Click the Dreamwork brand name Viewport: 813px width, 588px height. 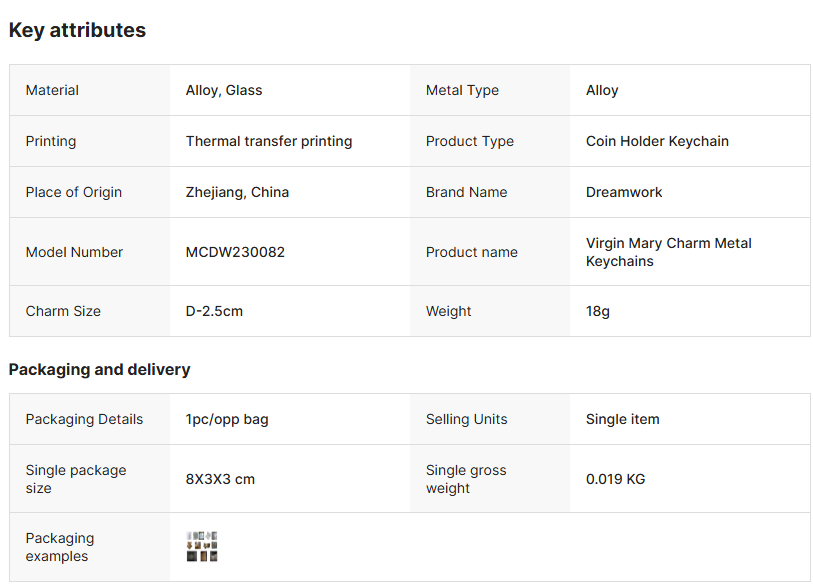tap(624, 192)
